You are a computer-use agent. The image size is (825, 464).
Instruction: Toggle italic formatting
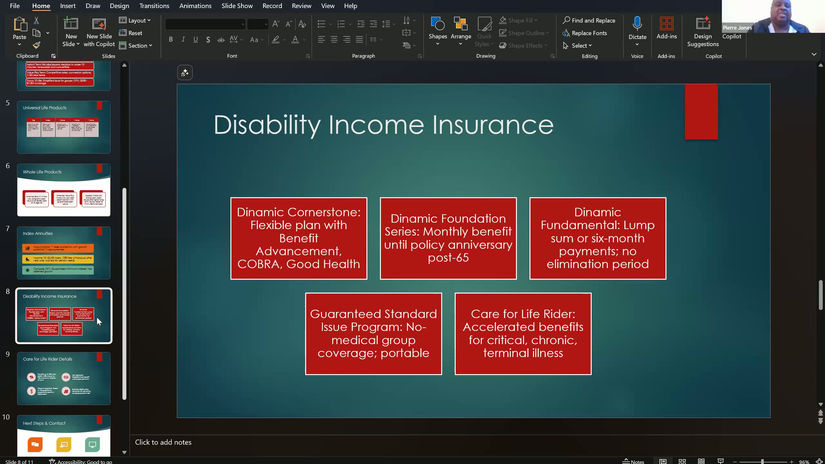tap(183, 40)
